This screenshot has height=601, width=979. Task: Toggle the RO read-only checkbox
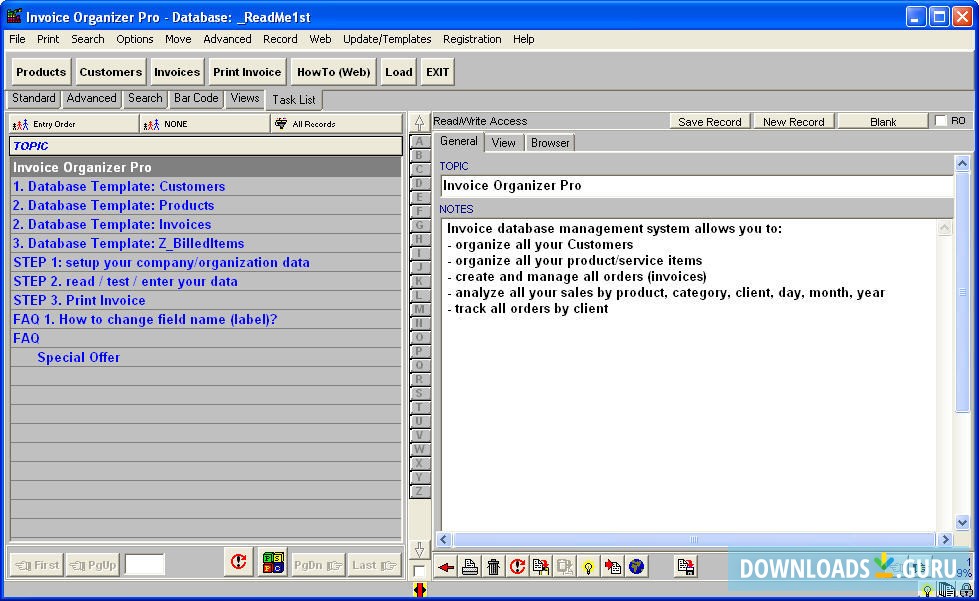[941, 121]
